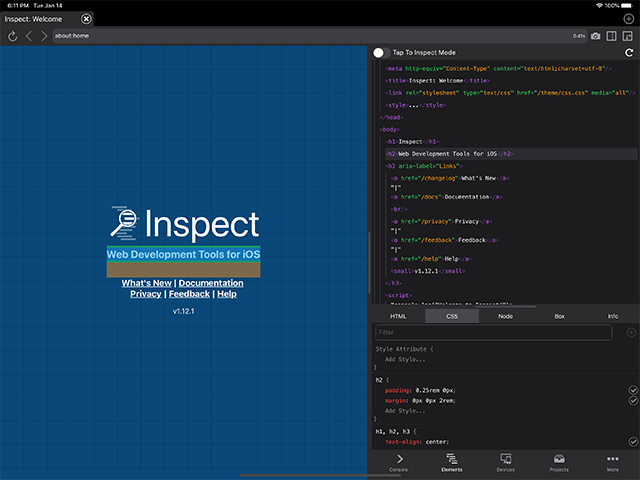Click the 'margin' property name
This screenshot has height=480, width=640.
coord(396,401)
